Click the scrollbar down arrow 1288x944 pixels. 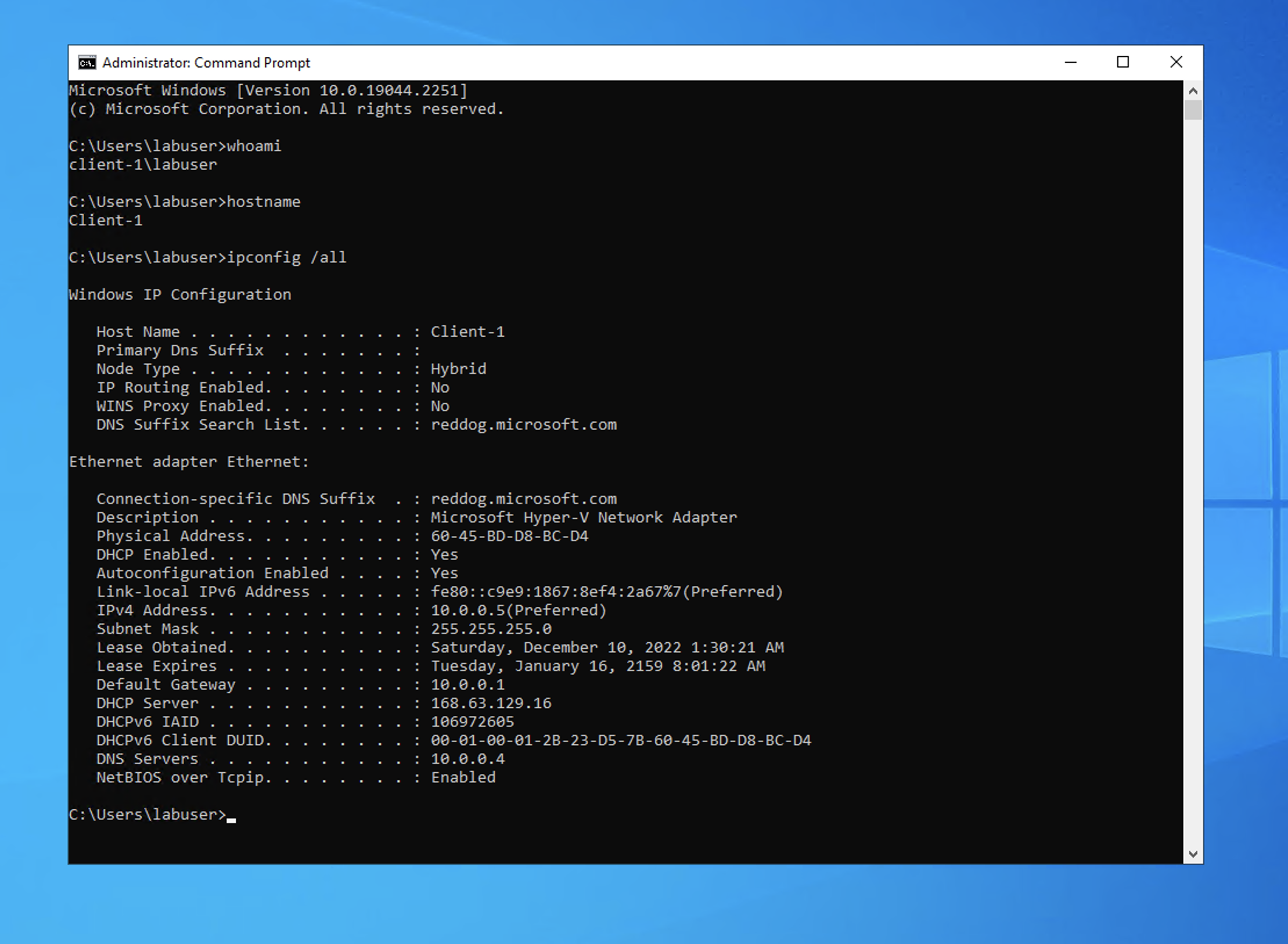tap(1193, 854)
